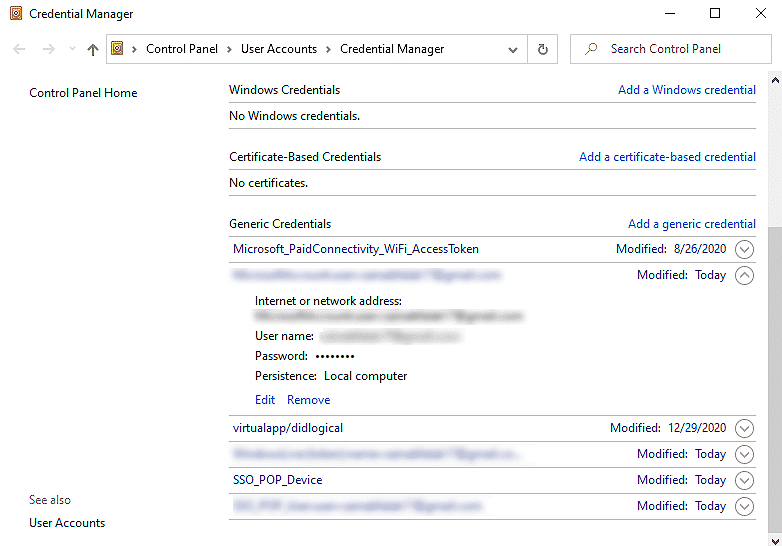The width and height of the screenshot is (782, 546).
Task: Click the scrollbar down arrow
Action: coord(775,541)
